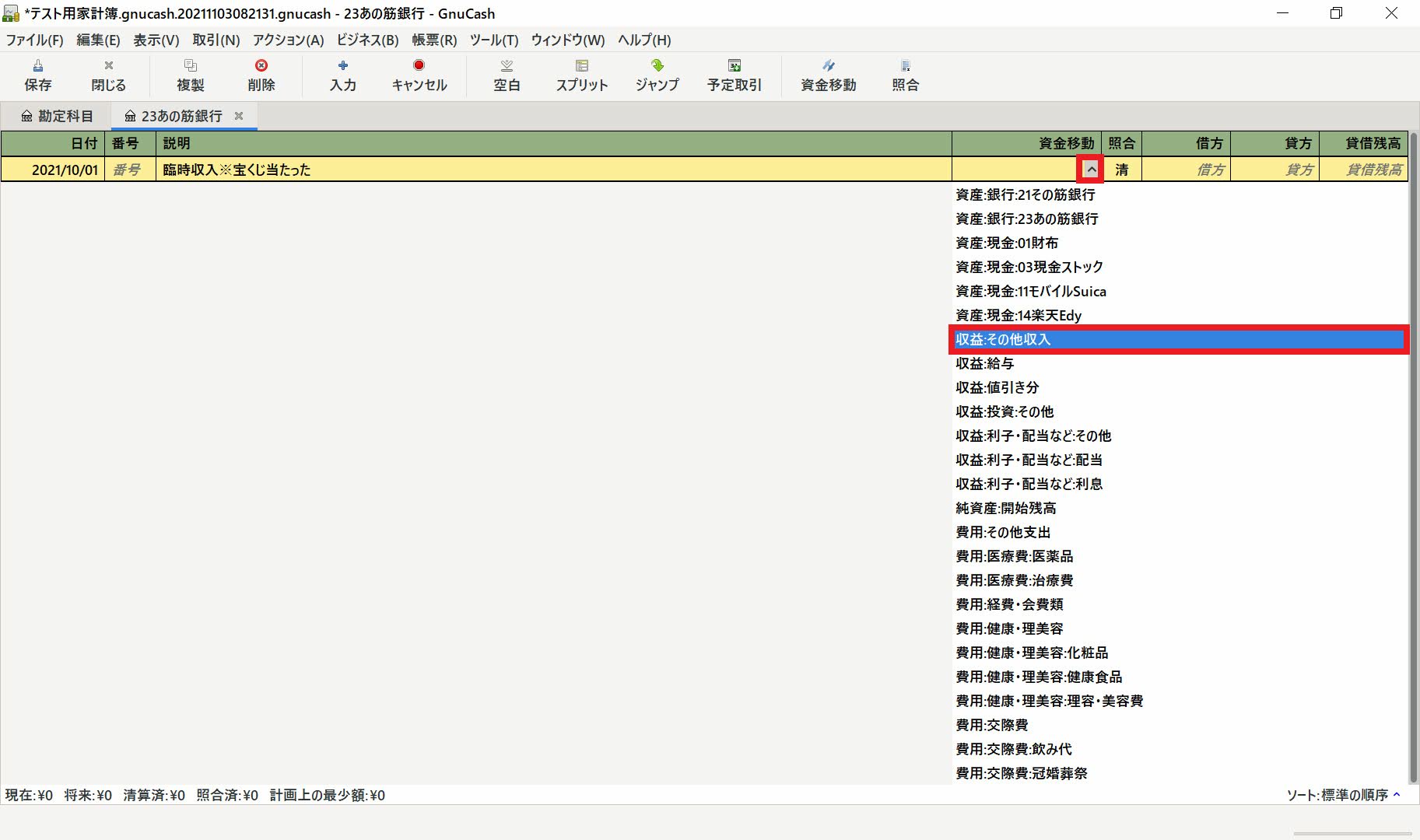
Task: Choose 収益:投資:その他 from the list
Action: [1180, 411]
